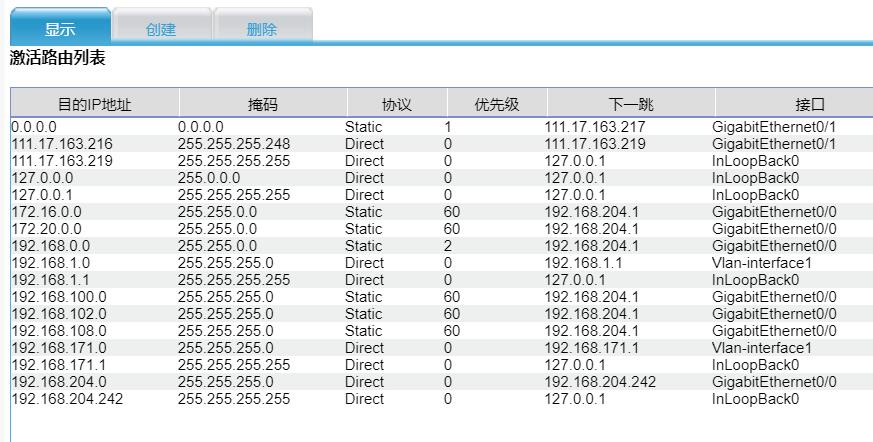
Task: Sort routes by 优先级 column header
Action: (x=497, y=104)
